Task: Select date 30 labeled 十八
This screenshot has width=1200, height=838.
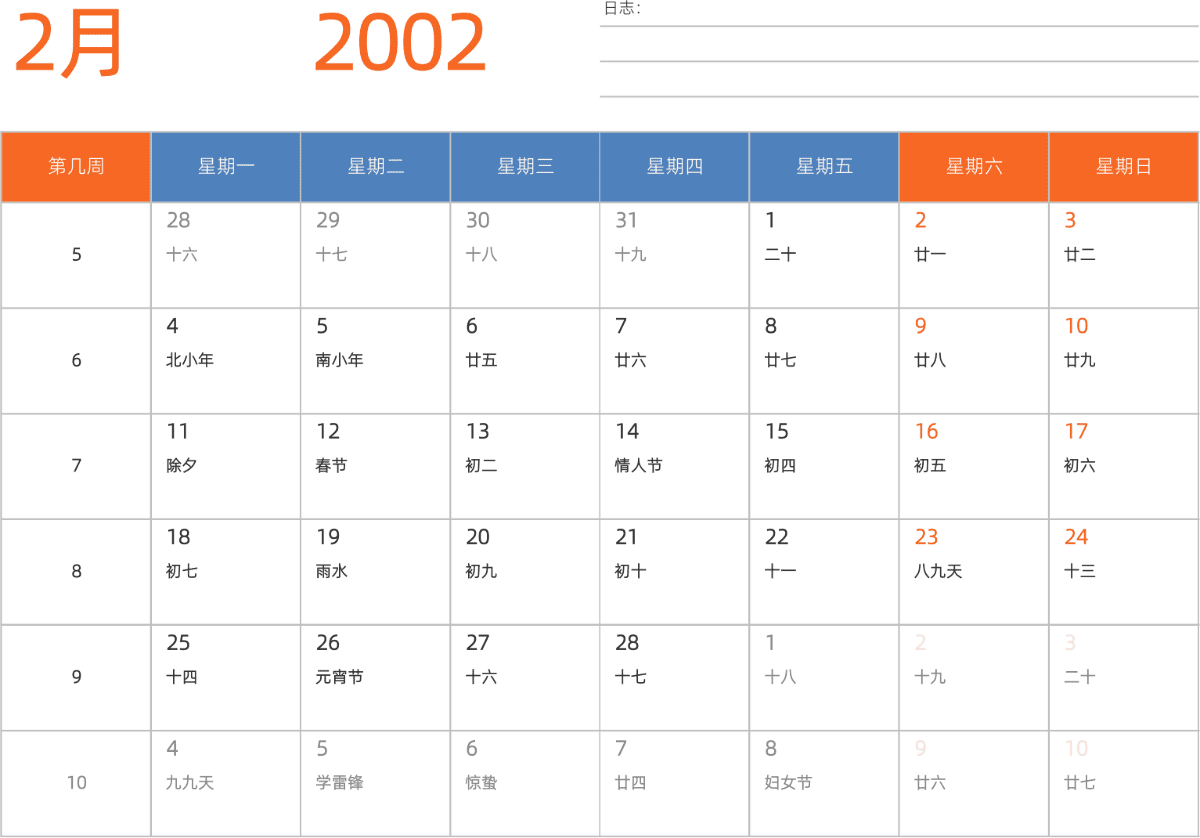Action: point(525,255)
